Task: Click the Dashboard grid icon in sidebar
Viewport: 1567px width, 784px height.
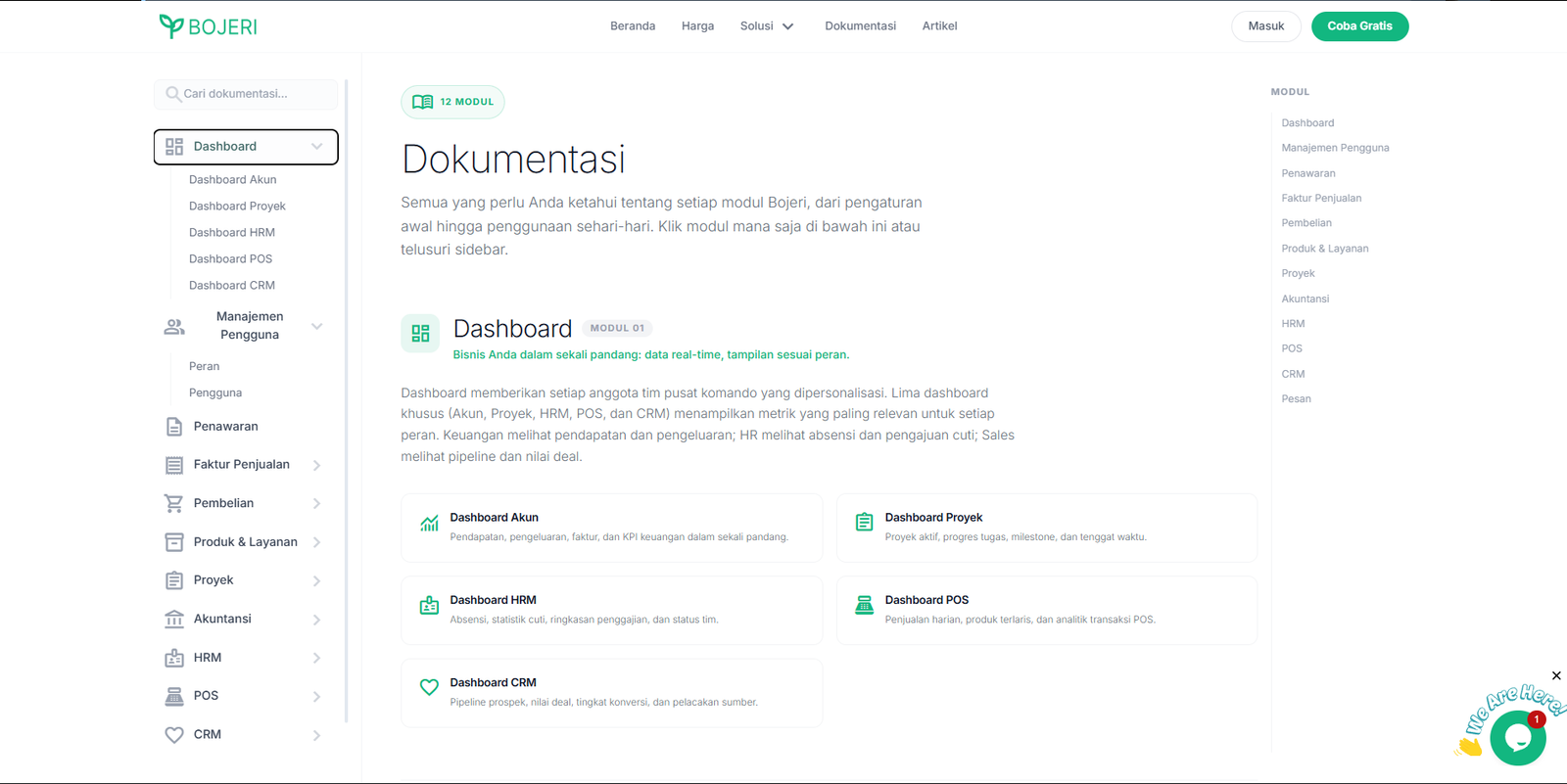Action: point(174,147)
